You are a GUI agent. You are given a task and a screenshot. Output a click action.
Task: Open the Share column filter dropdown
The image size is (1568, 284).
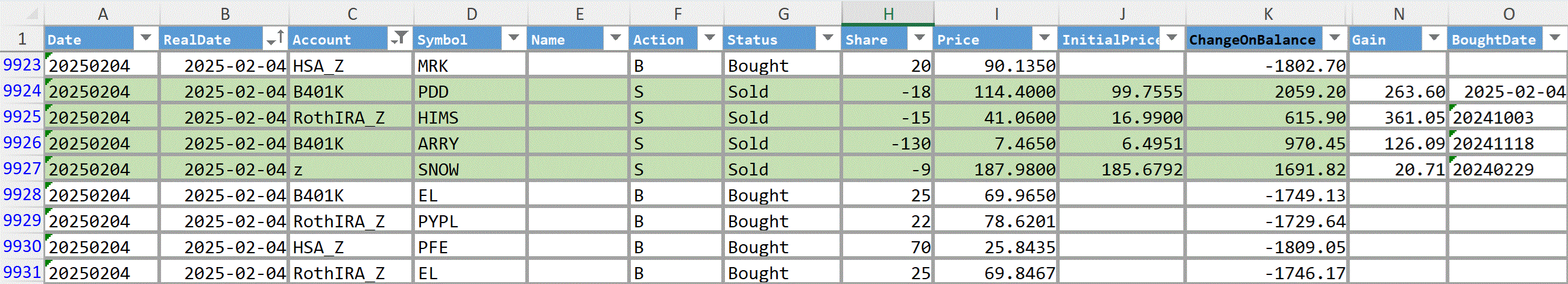(x=919, y=39)
